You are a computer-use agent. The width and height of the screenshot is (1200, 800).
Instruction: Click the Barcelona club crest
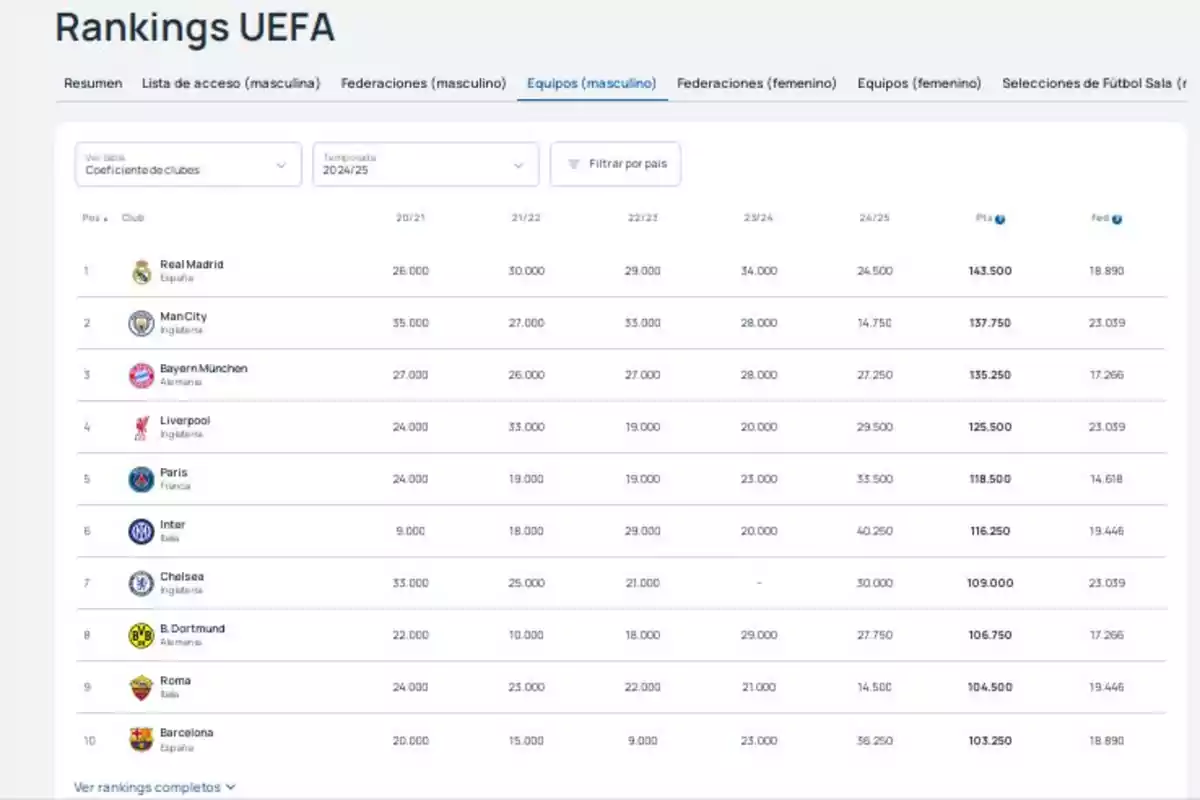[141, 740]
